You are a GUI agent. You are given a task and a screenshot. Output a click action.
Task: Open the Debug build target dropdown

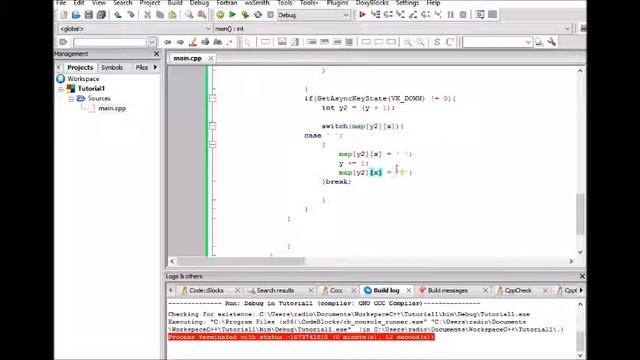[345, 15]
